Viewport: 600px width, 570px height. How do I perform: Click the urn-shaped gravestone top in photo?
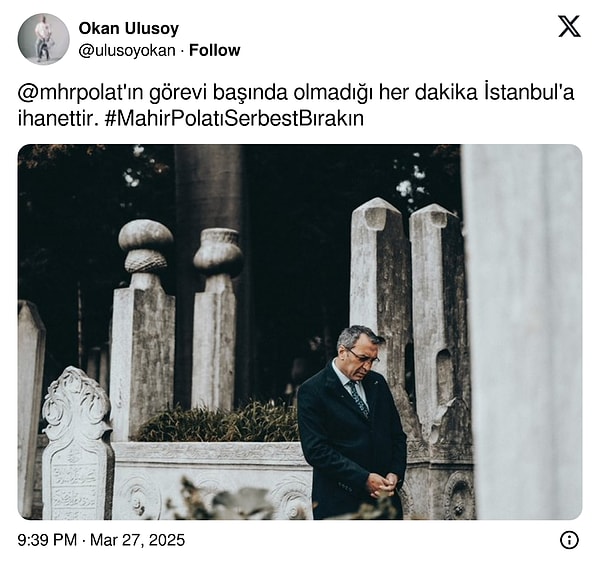(x=218, y=252)
